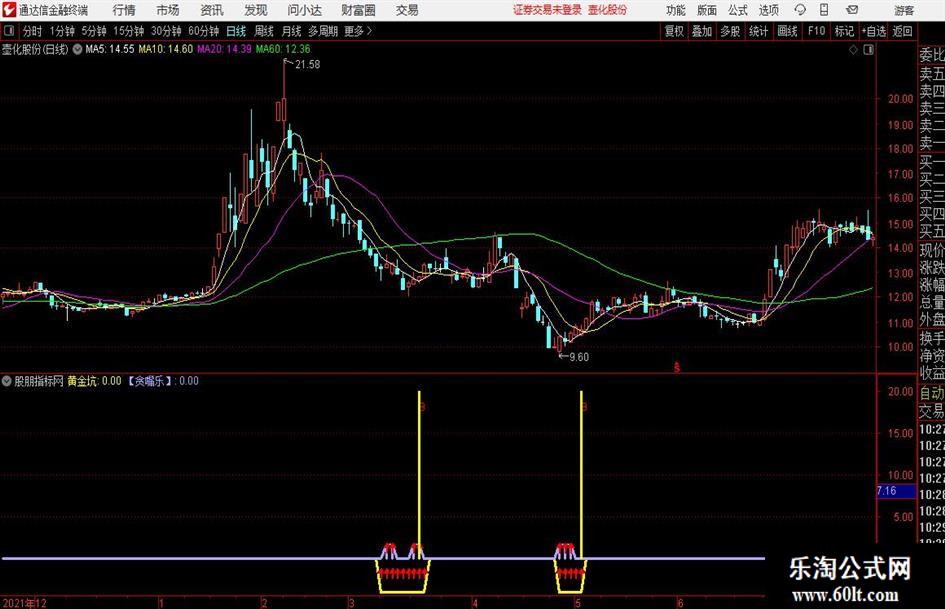Open the 问小达 menu
This screenshot has width=945, height=609.
point(304,10)
